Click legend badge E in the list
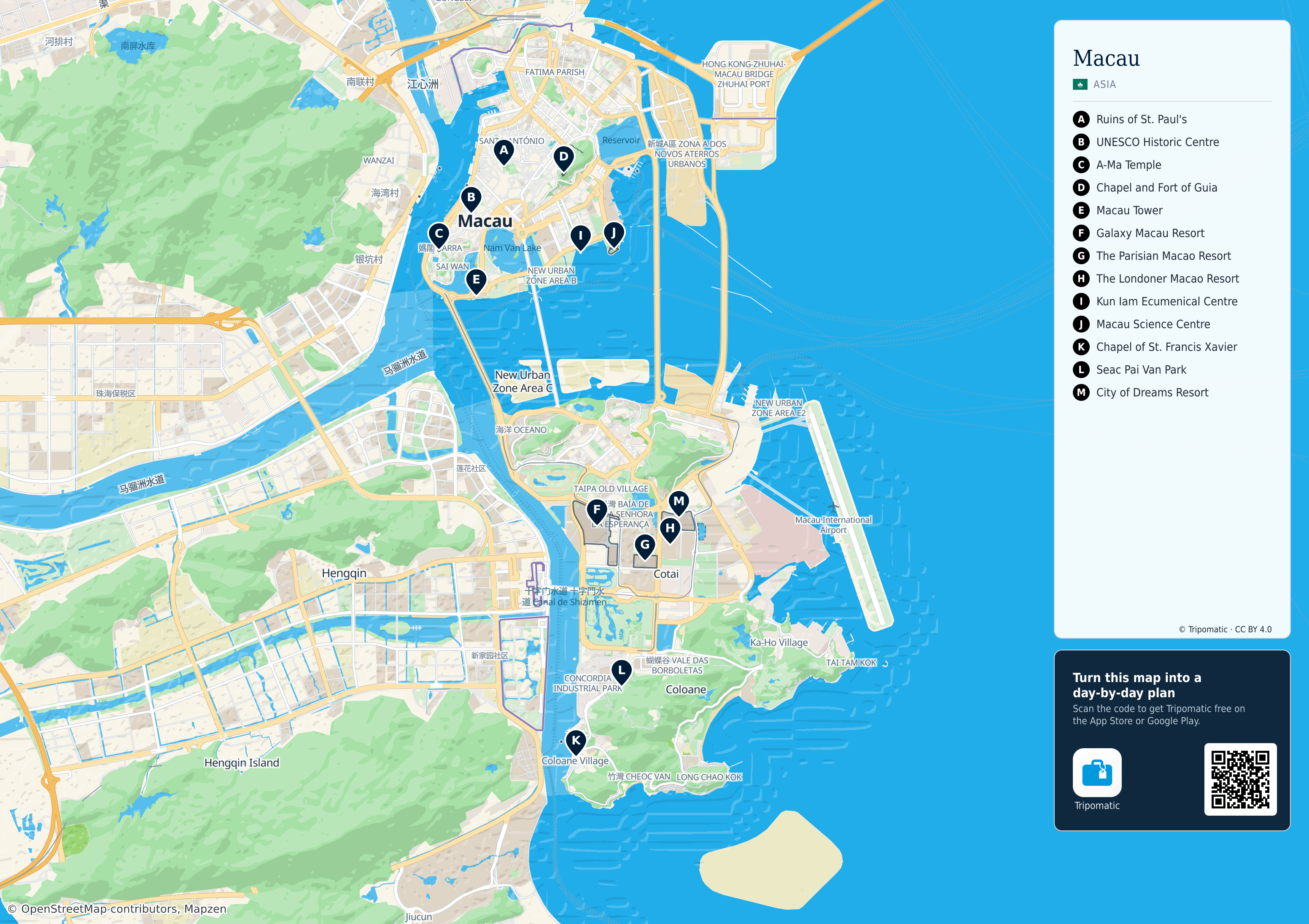1309x924 pixels. pos(1081,210)
